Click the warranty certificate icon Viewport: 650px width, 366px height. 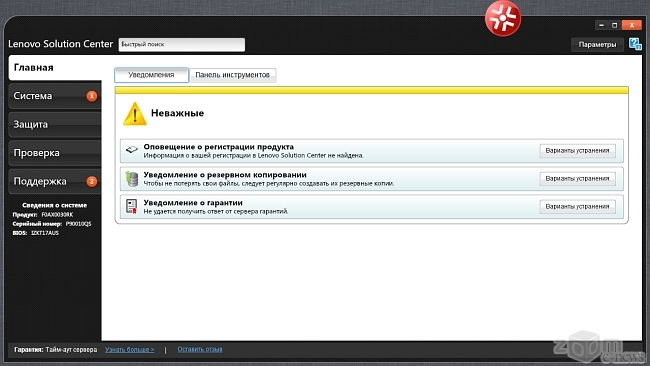tap(132, 206)
